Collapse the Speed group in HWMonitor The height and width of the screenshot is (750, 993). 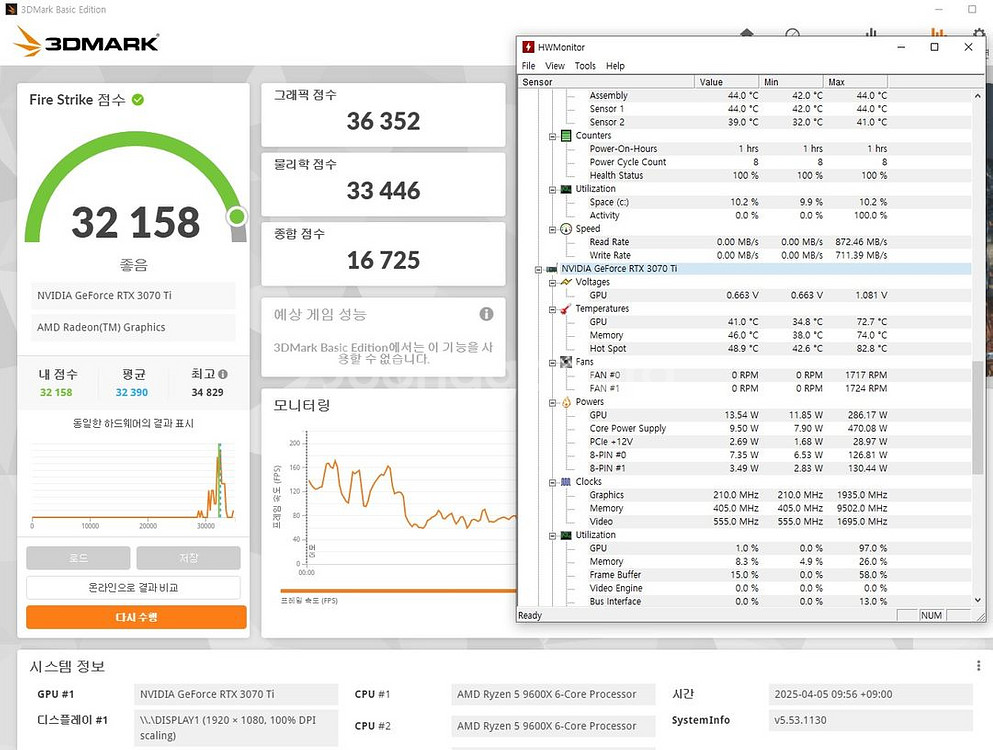coord(552,229)
